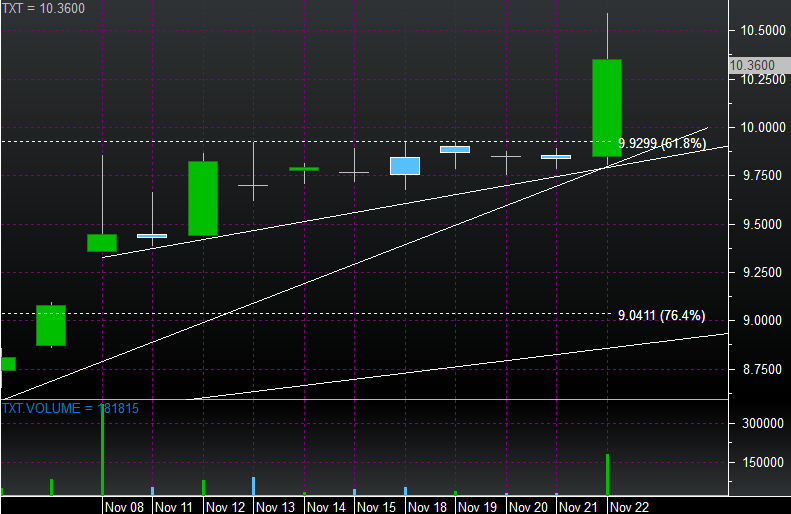Select the blue Nov 19 candle
This screenshot has width=791, height=514.
click(x=455, y=149)
